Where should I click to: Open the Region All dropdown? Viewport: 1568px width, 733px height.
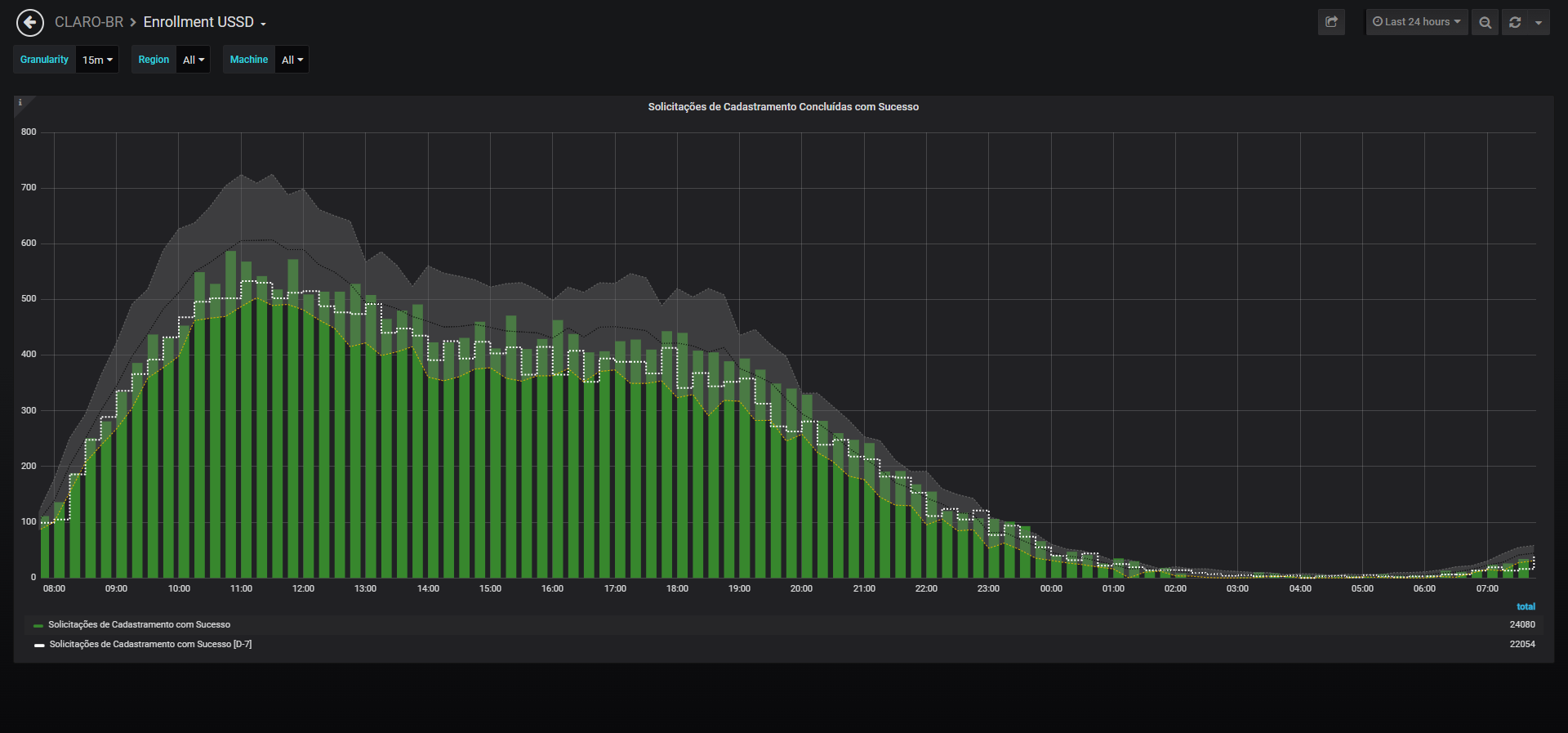(x=194, y=60)
